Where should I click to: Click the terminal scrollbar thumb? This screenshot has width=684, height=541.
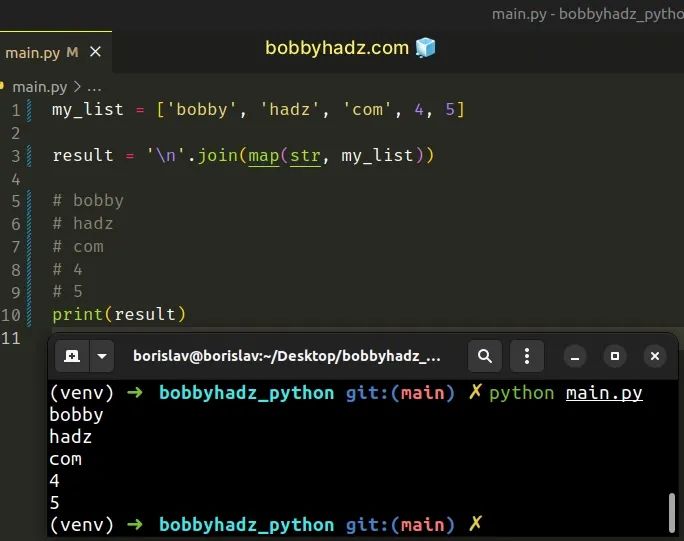672,513
